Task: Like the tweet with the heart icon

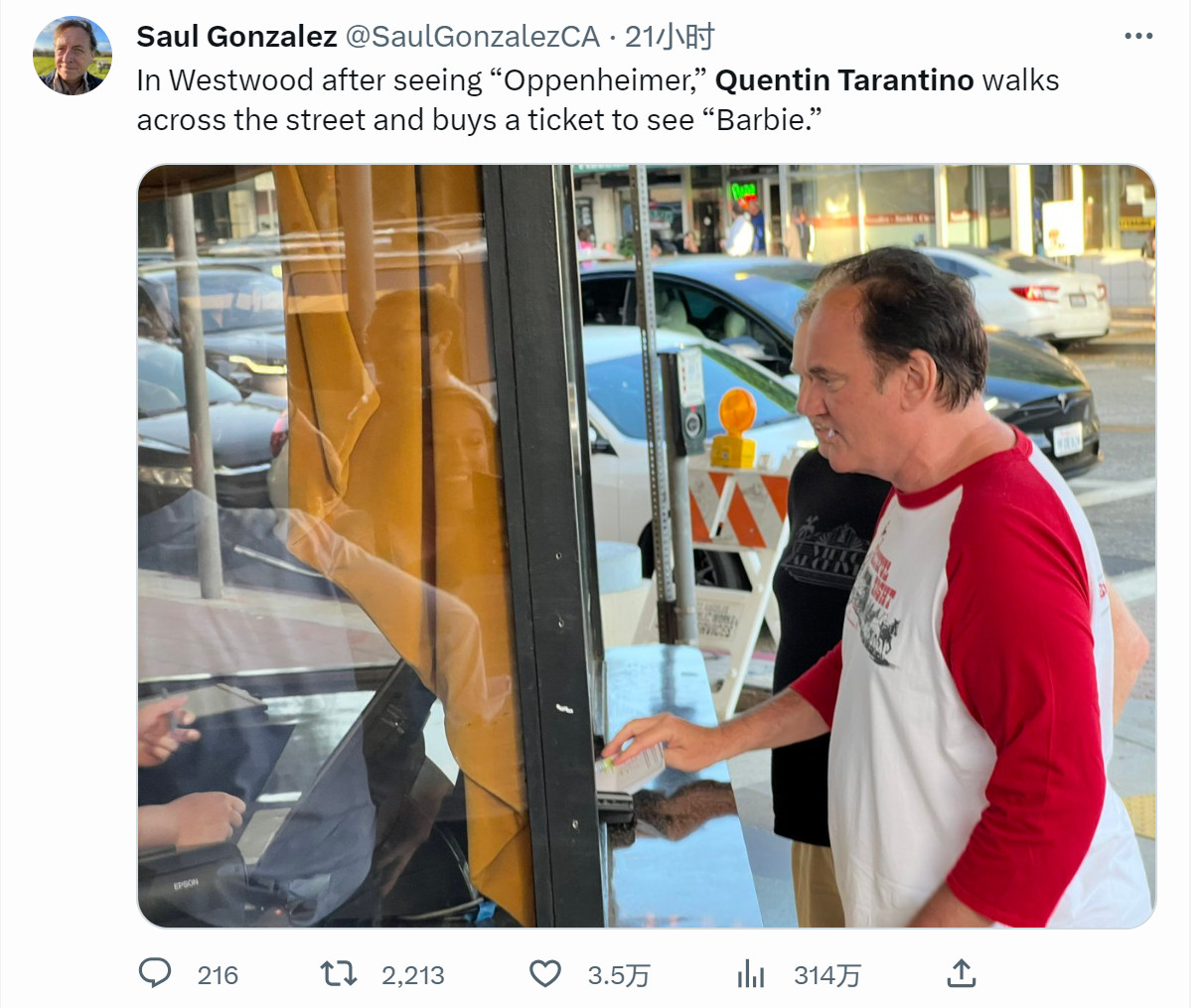Action: point(544,973)
